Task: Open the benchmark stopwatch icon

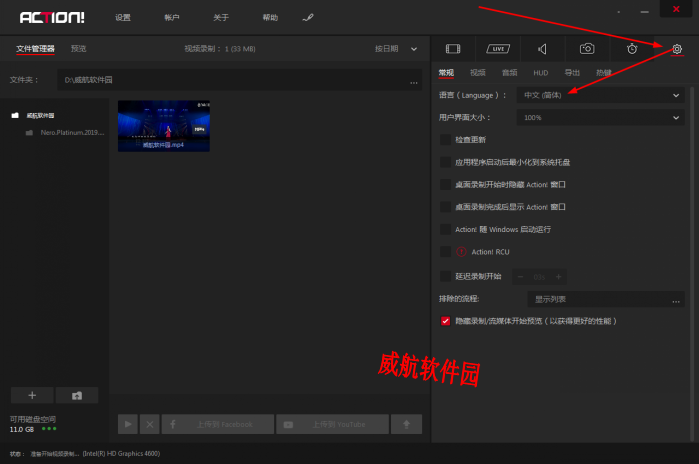Action: click(632, 48)
